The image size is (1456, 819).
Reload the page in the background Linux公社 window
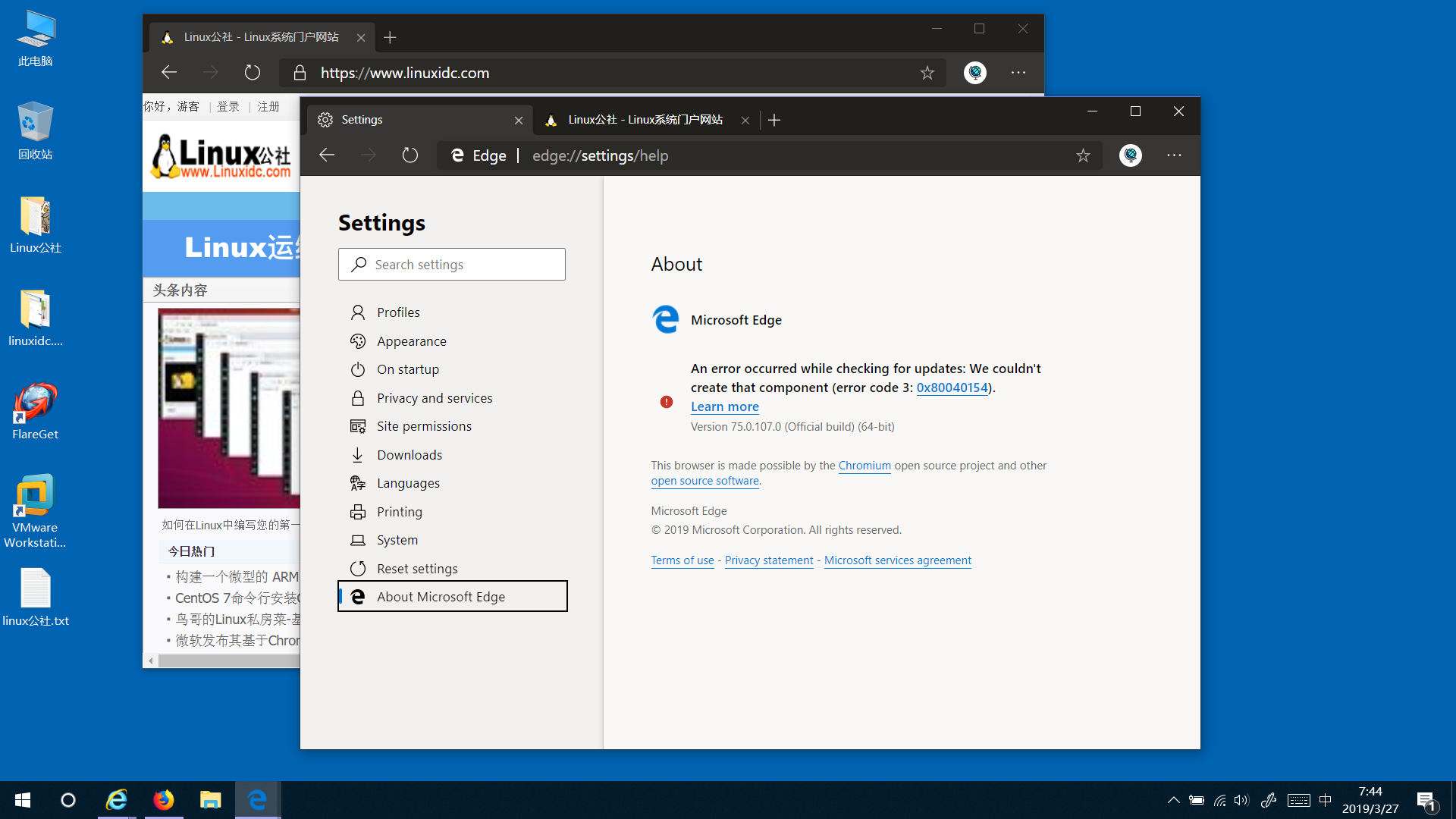253,73
